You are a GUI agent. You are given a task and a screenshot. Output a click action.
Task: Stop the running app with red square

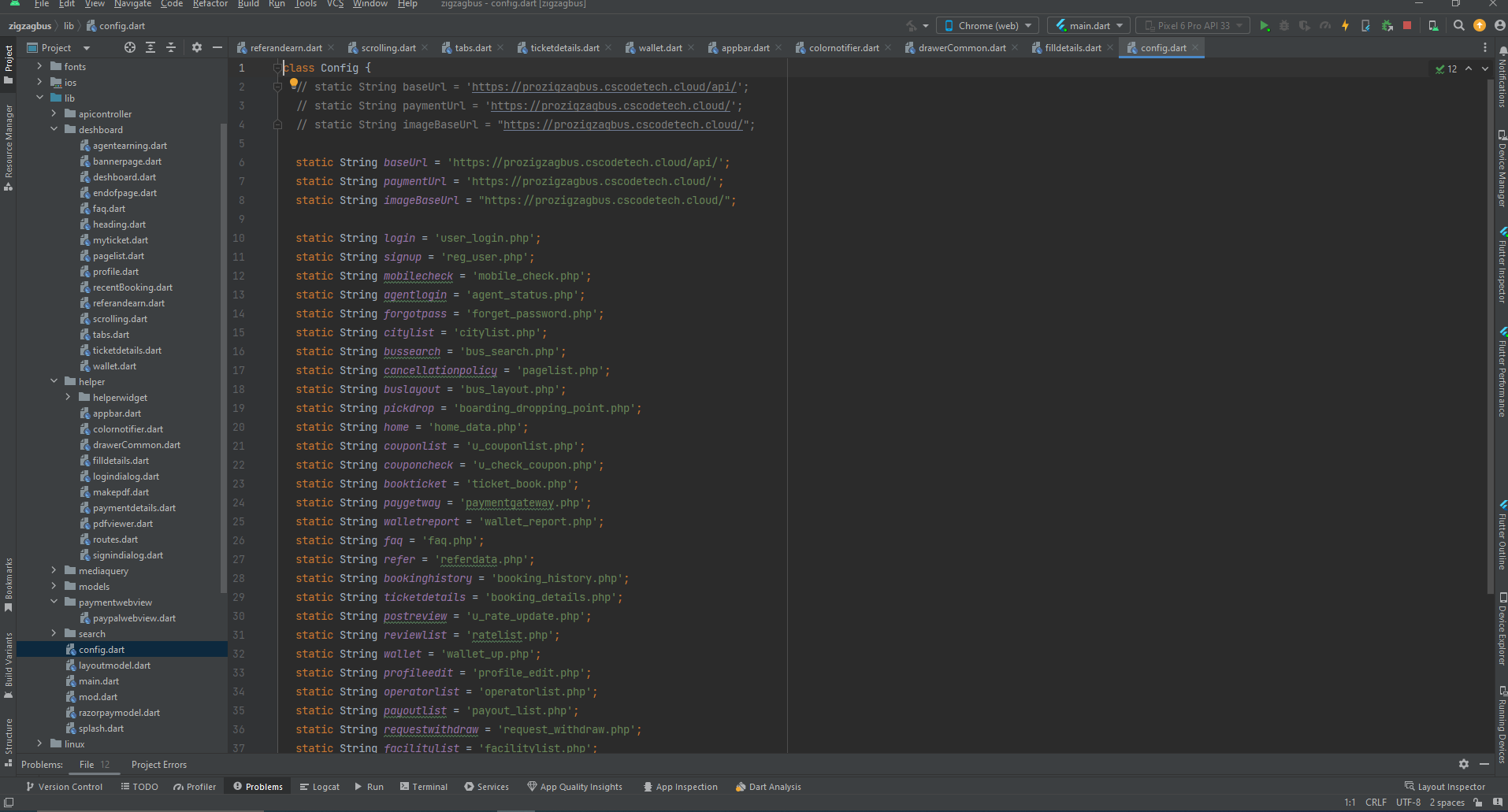pyautogui.click(x=1407, y=26)
